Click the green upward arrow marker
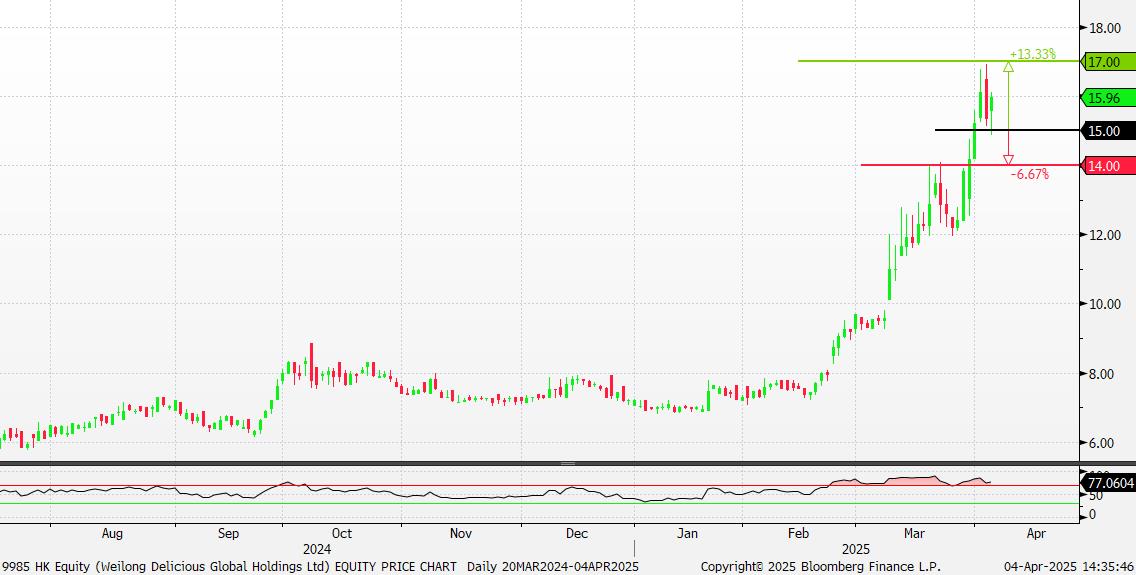1136x575 pixels. point(1008,67)
